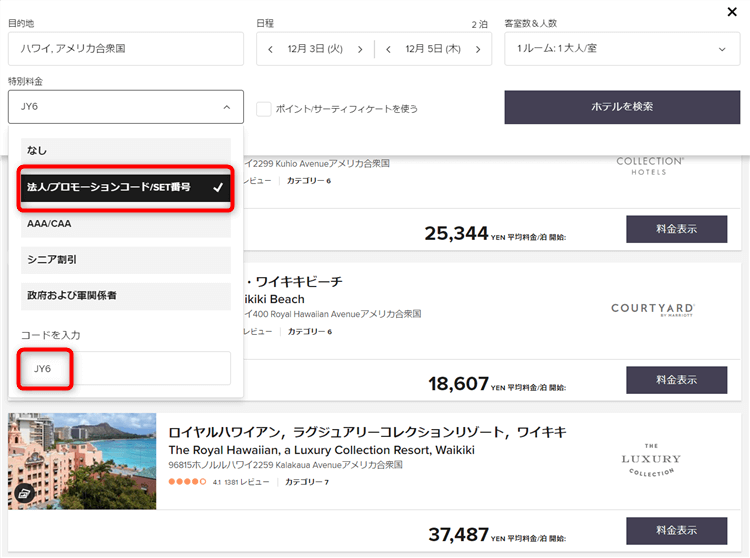The width and height of the screenshot is (750, 558).
Task: Close the search panel with the X icon
Action: pos(732,12)
